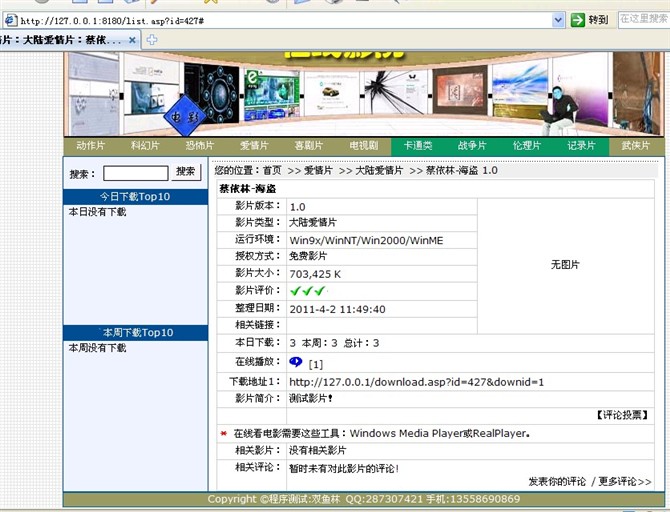The image size is (670, 512).
Task: Open the 卡通类 category tab
Action: [x=418, y=146]
